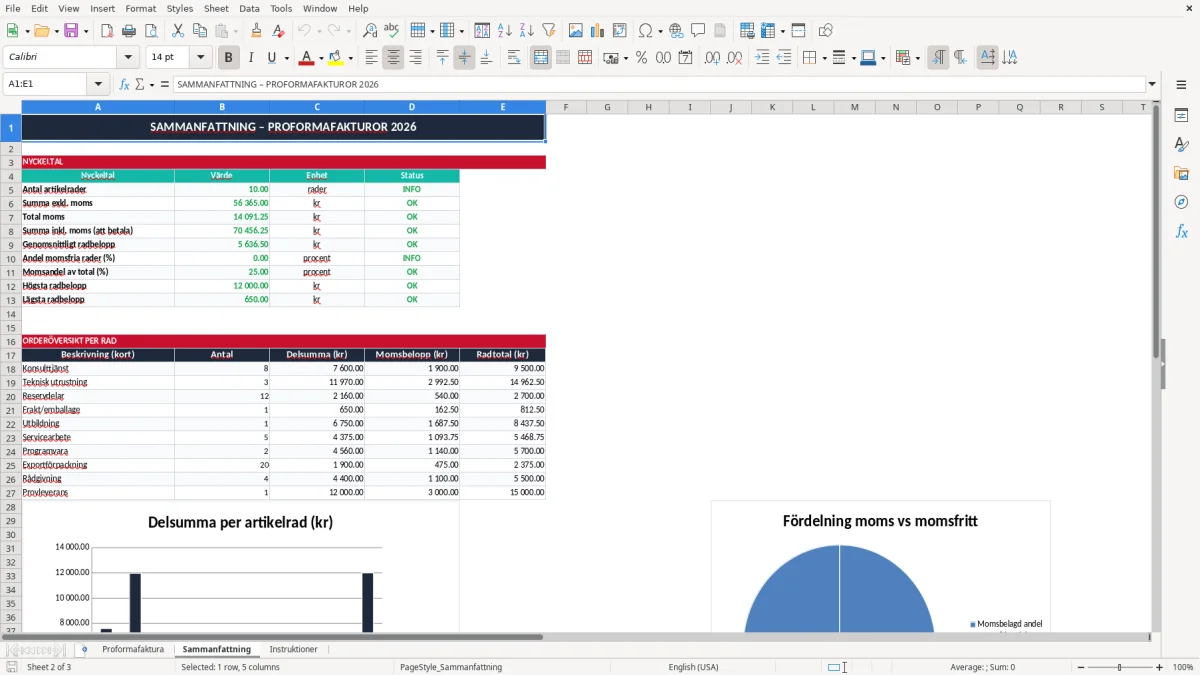Click the Insert Hyperlink globe icon
The width and height of the screenshot is (1200, 675).
tap(676, 31)
